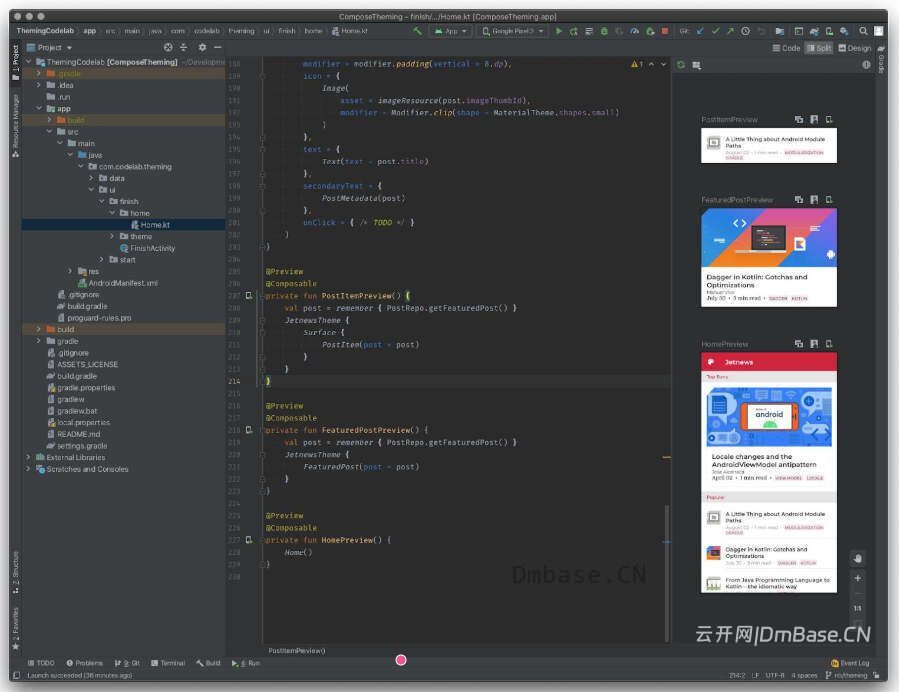Click Deploy Preview icon for FeaturedPostPreview

click(x=828, y=200)
